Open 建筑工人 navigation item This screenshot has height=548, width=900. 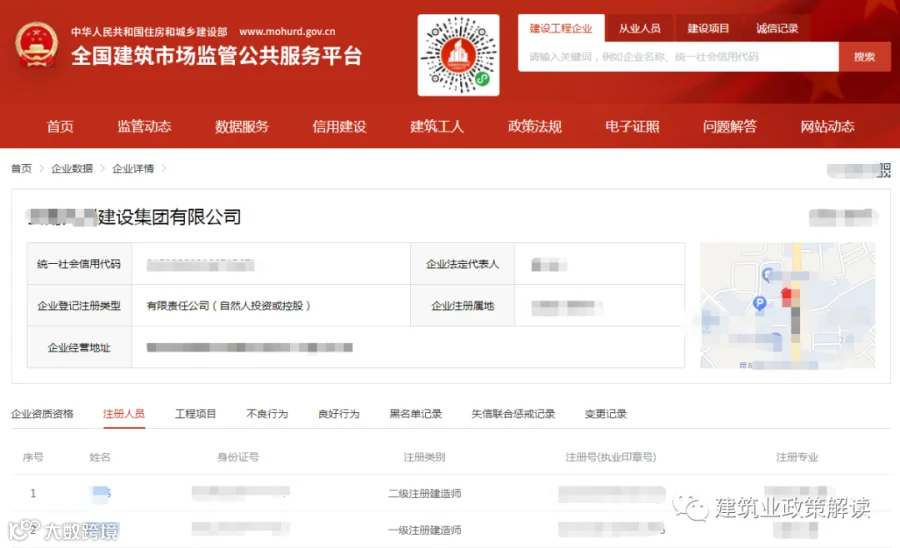pos(437,126)
